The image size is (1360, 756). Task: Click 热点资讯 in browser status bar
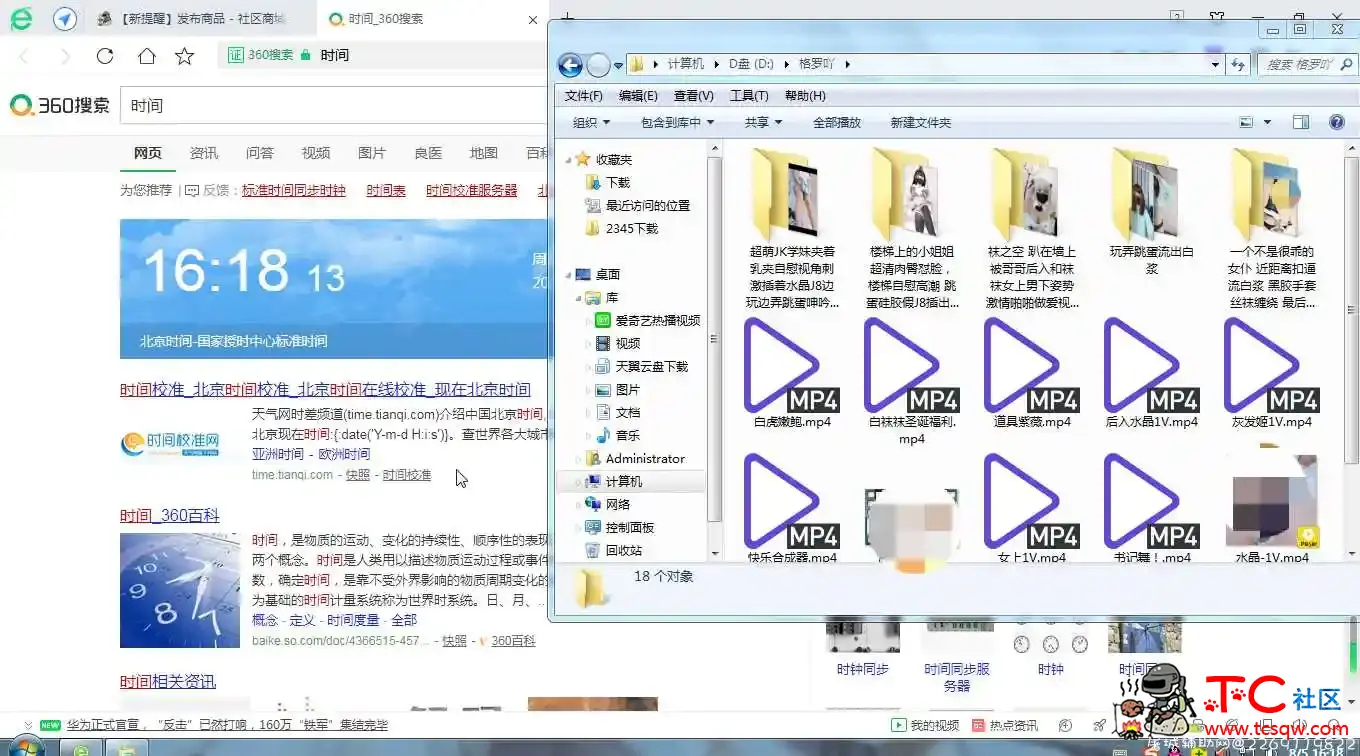pyautogui.click(x=1004, y=725)
